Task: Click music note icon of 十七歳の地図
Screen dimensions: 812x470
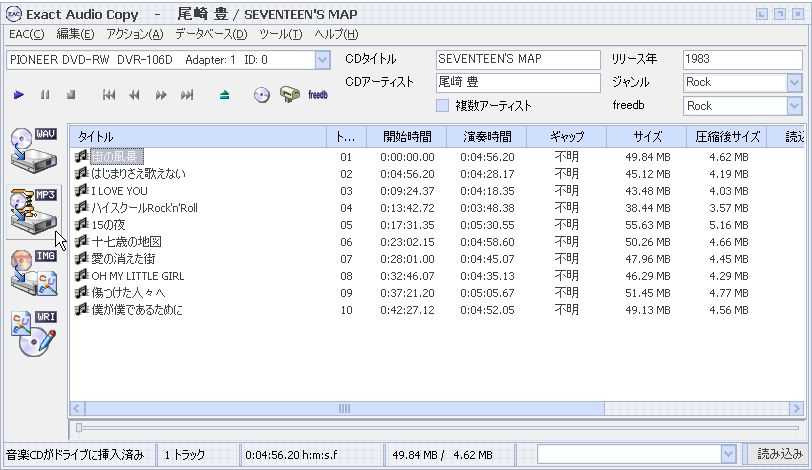Action: point(81,241)
